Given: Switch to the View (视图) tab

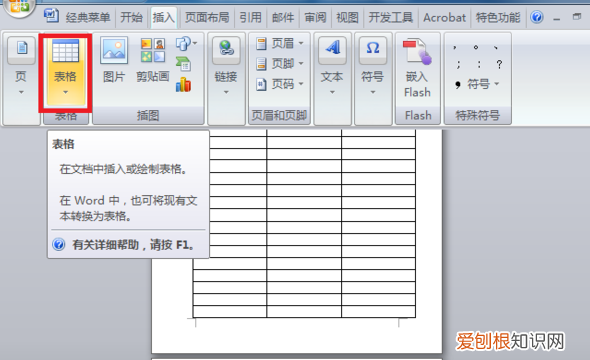Looking at the screenshot, I should click(347, 17).
